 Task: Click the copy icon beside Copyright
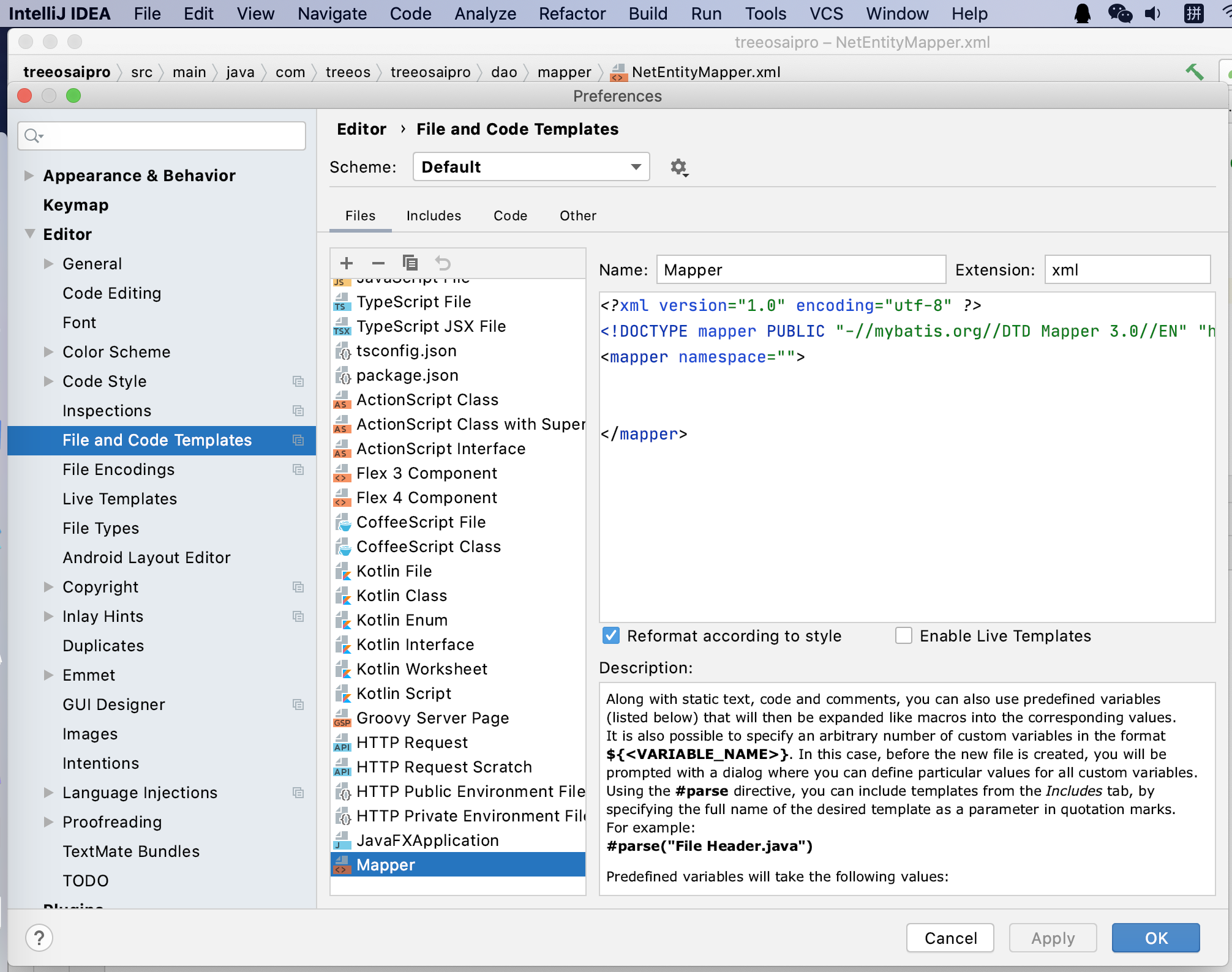click(299, 587)
